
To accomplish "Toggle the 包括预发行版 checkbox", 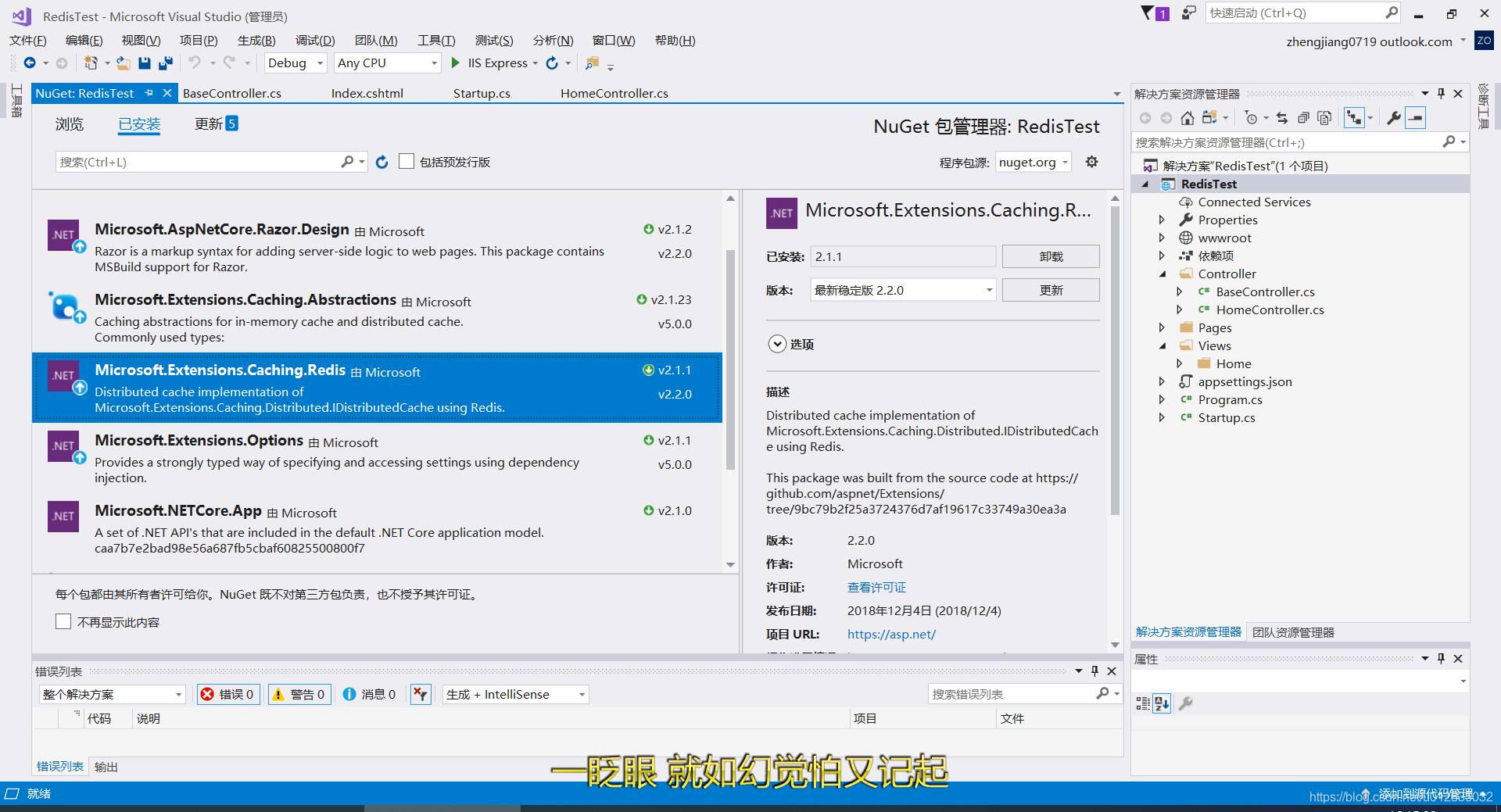I will point(406,161).
